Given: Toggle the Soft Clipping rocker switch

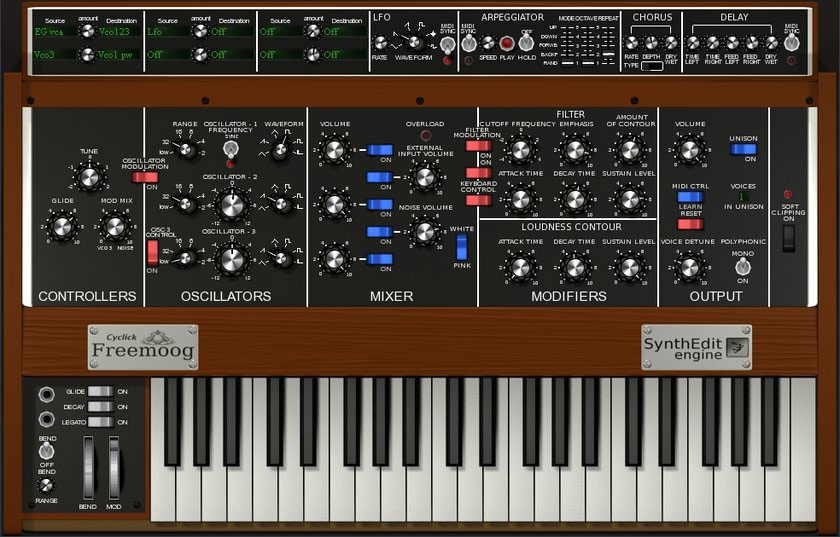Looking at the screenshot, I should pyautogui.click(x=789, y=238).
